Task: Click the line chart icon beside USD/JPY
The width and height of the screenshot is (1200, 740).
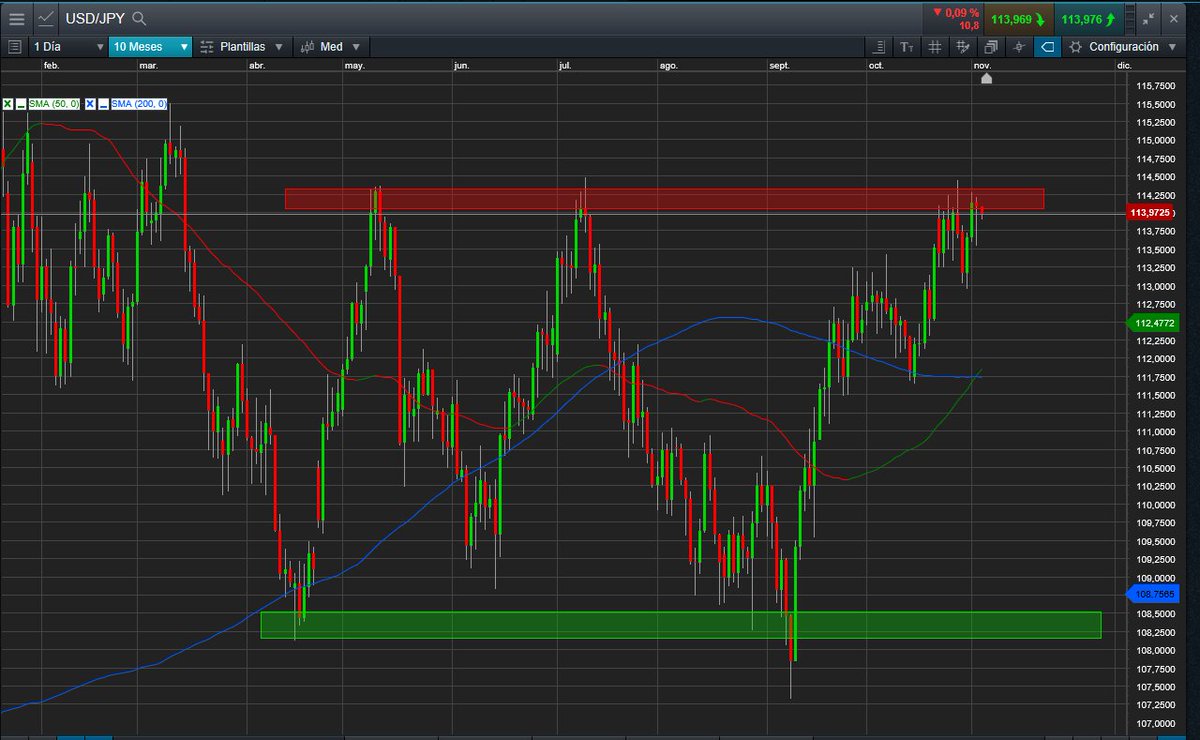Action: click(x=46, y=18)
